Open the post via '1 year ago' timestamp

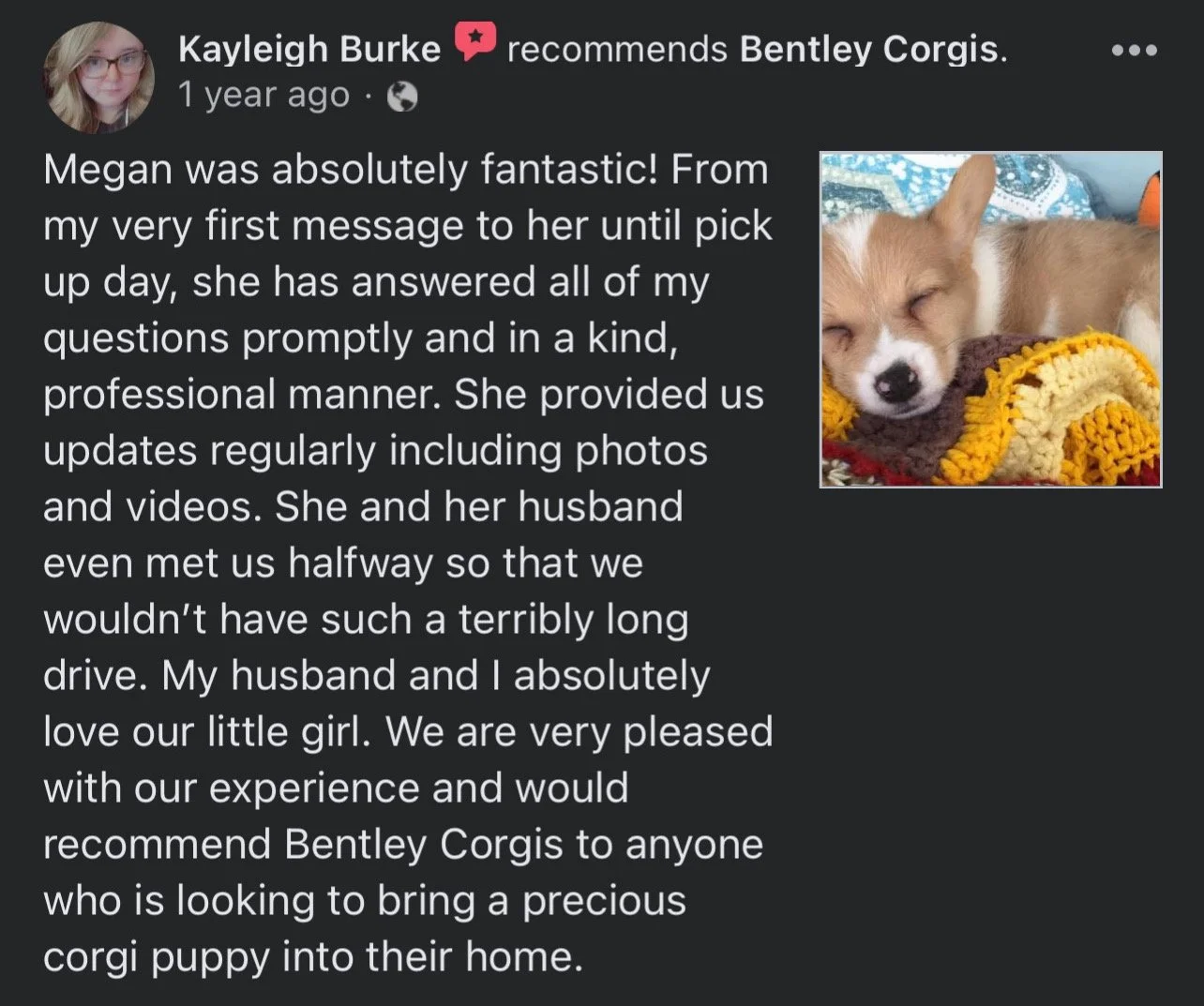point(263,95)
